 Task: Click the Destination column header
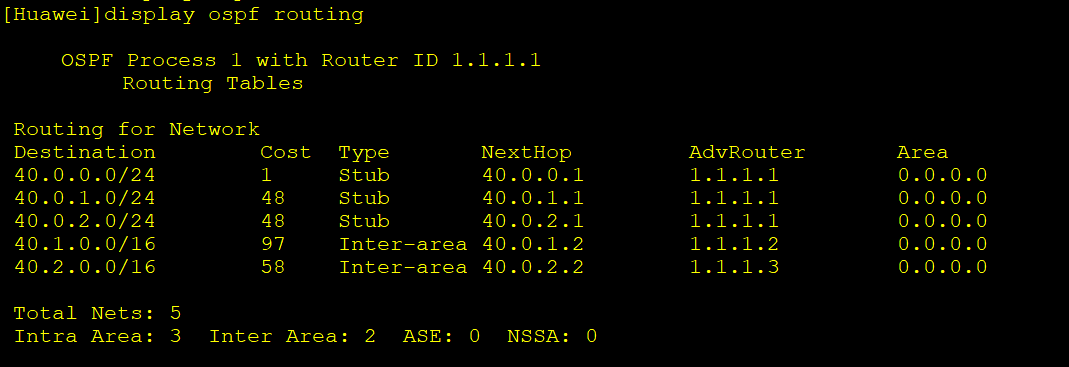tap(85, 152)
